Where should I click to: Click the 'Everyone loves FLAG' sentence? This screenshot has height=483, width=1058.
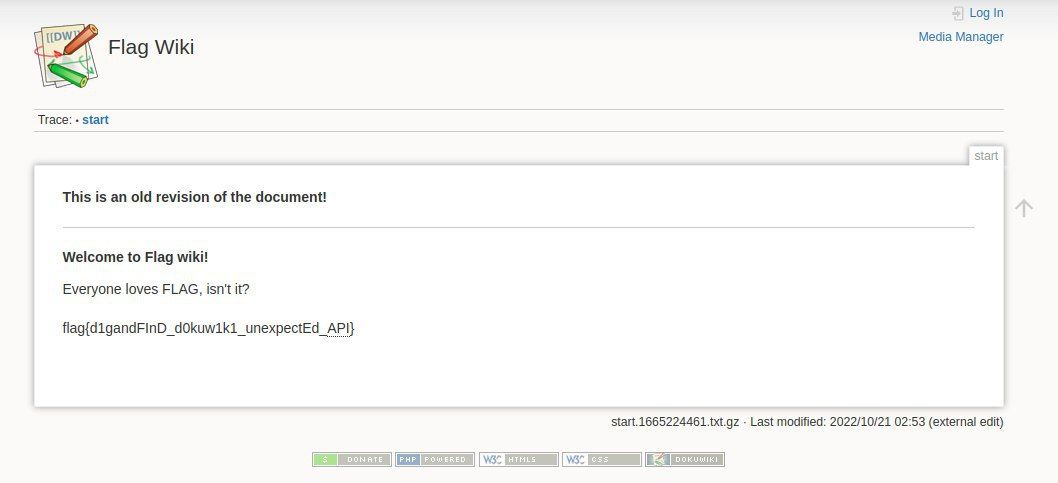click(x=155, y=289)
